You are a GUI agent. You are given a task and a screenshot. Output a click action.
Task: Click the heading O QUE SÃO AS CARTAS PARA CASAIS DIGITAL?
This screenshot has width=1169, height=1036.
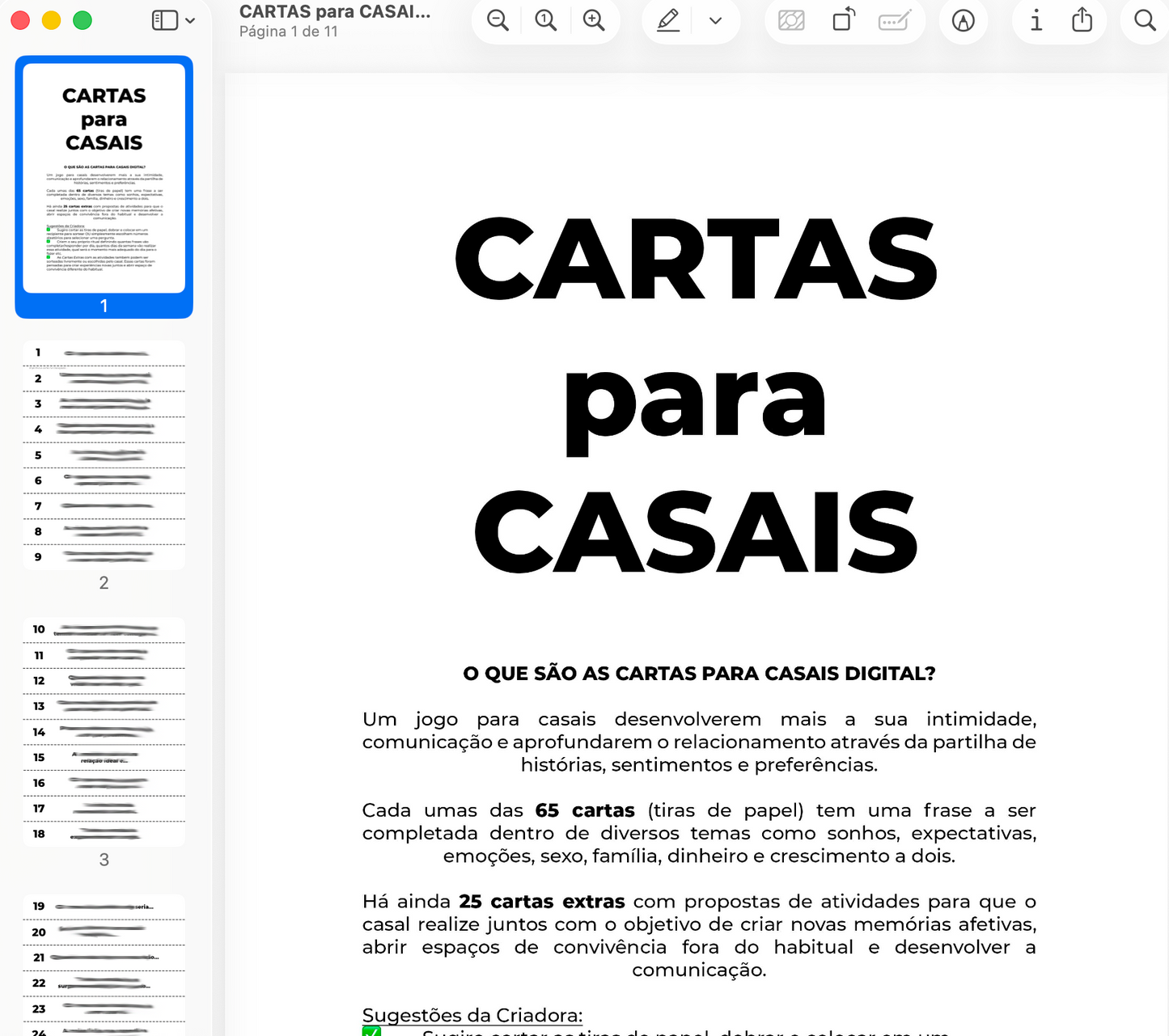(699, 674)
